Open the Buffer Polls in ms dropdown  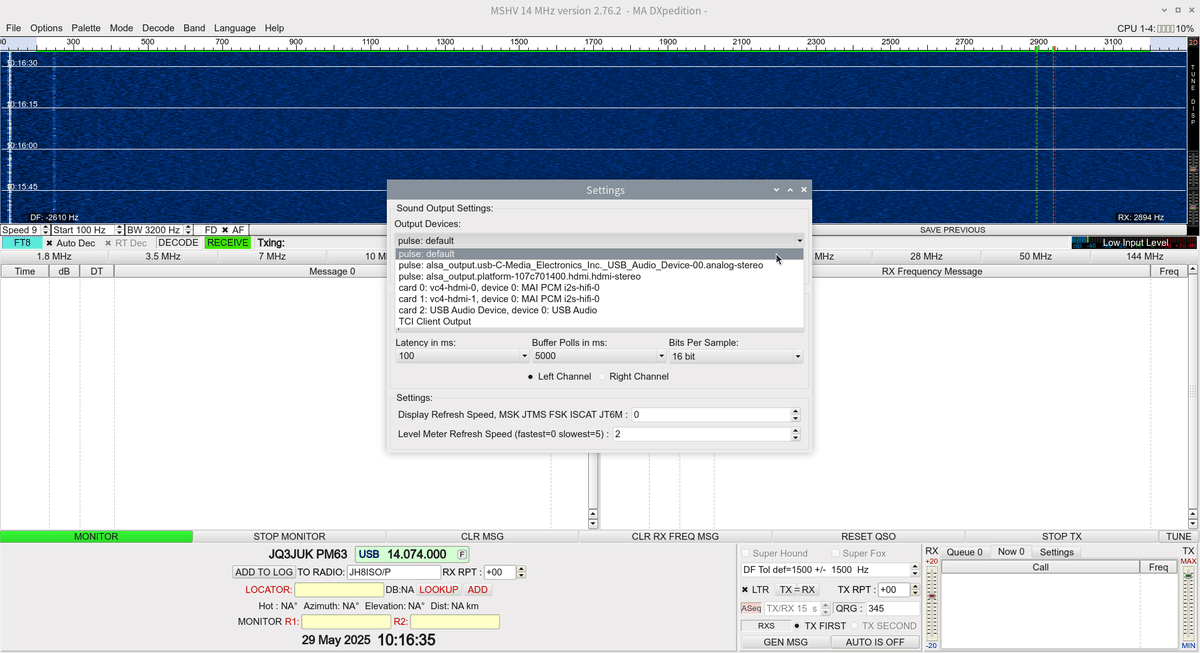point(661,356)
